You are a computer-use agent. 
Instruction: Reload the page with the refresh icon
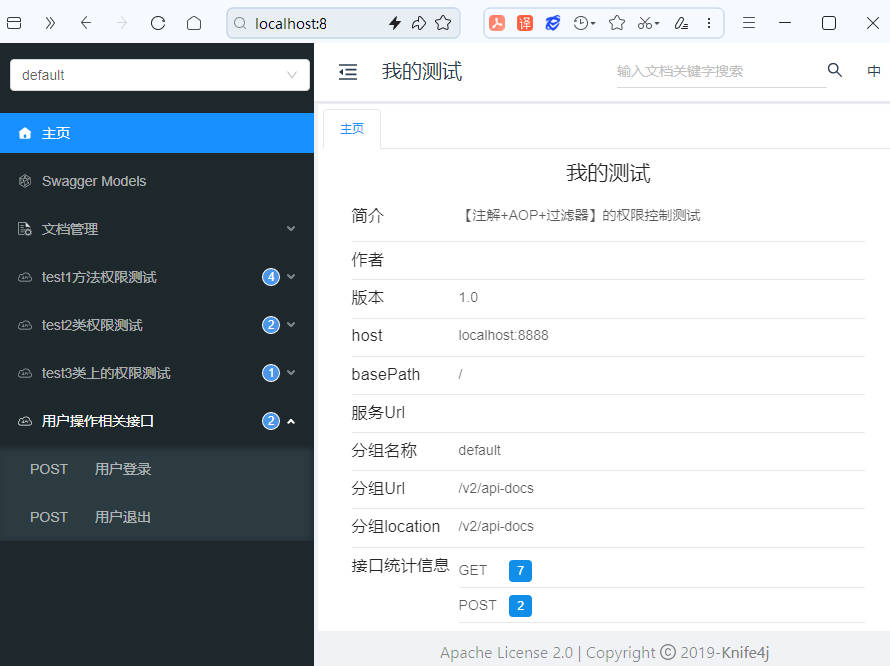(158, 23)
